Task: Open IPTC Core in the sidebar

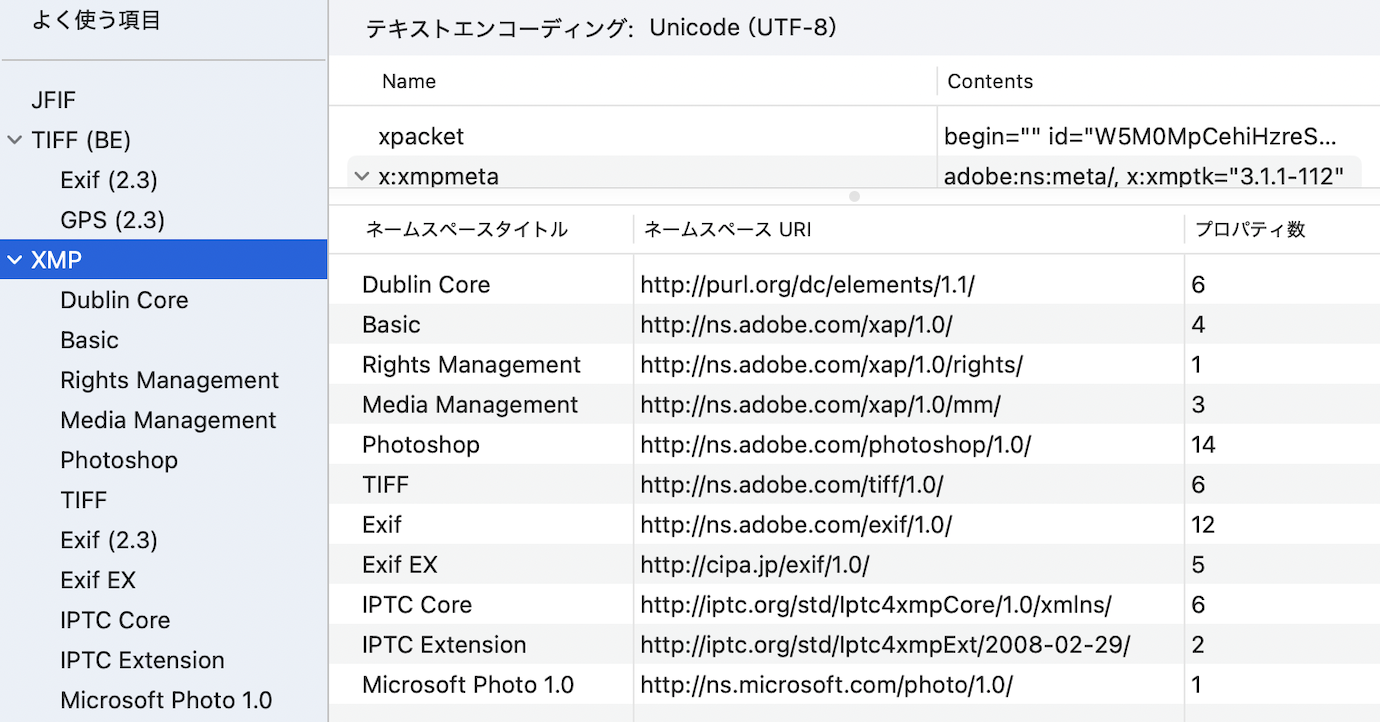Action: (x=115, y=620)
